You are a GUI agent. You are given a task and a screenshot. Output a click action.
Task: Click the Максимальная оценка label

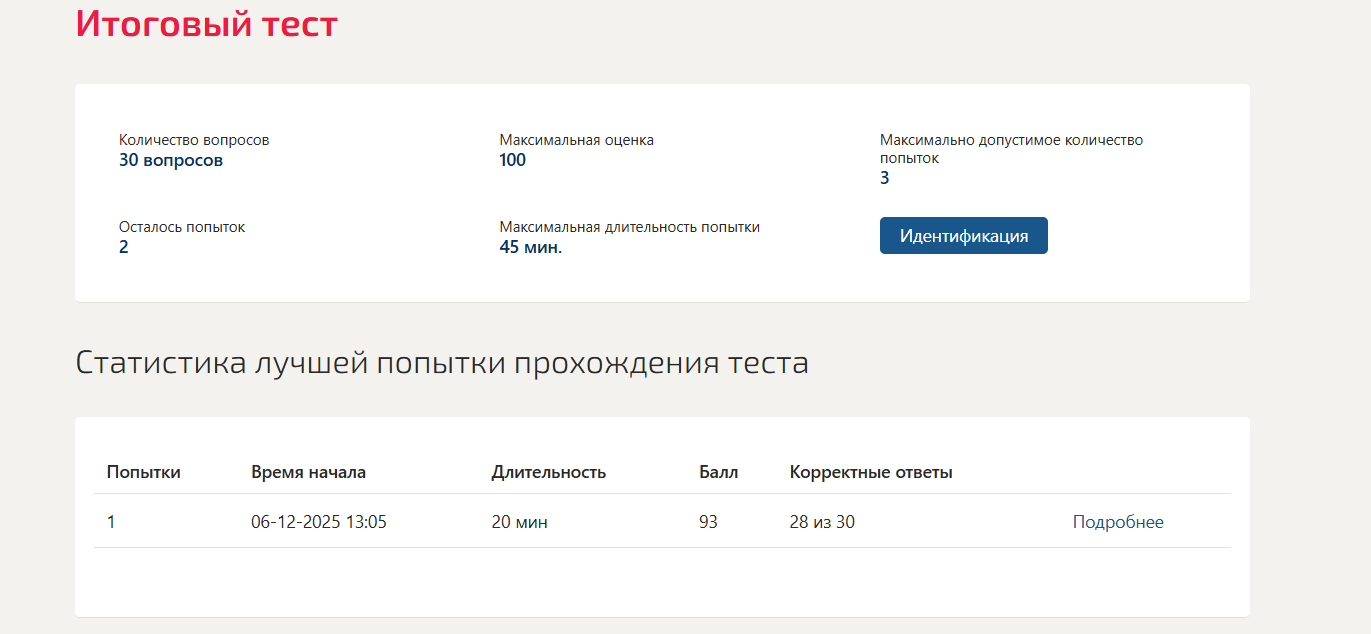tap(577, 140)
